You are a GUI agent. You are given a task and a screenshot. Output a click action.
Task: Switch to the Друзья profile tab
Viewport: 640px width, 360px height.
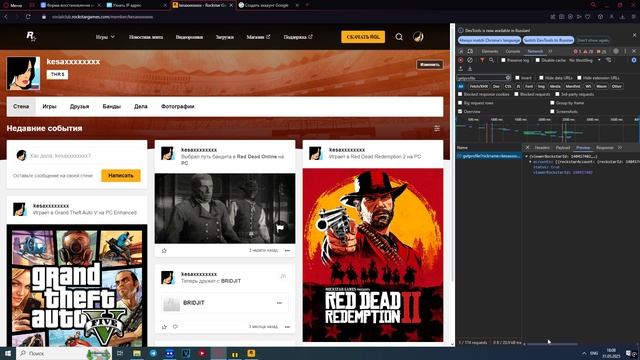tap(79, 106)
